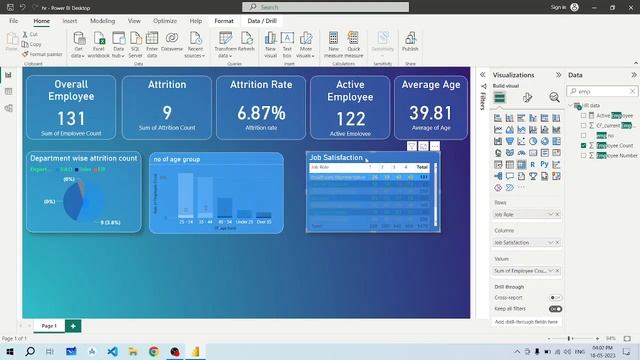Remove the Job Role field from Rows
Image resolution: width=640 pixels, height=360 pixels.
[x=557, y=214]
